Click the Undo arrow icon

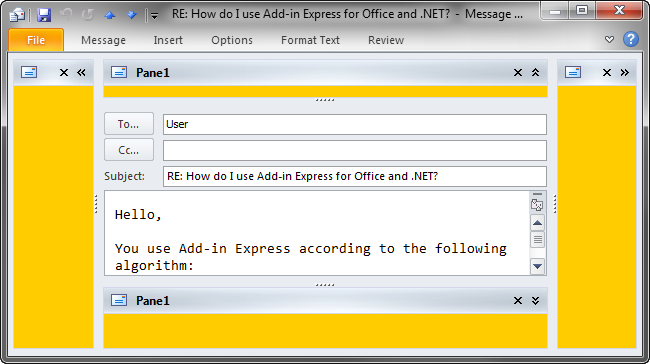coord(66,15)
